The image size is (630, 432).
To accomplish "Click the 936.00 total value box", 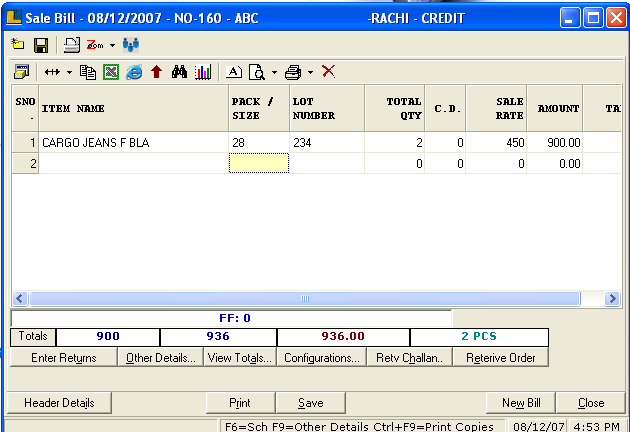I will [343, 336].
